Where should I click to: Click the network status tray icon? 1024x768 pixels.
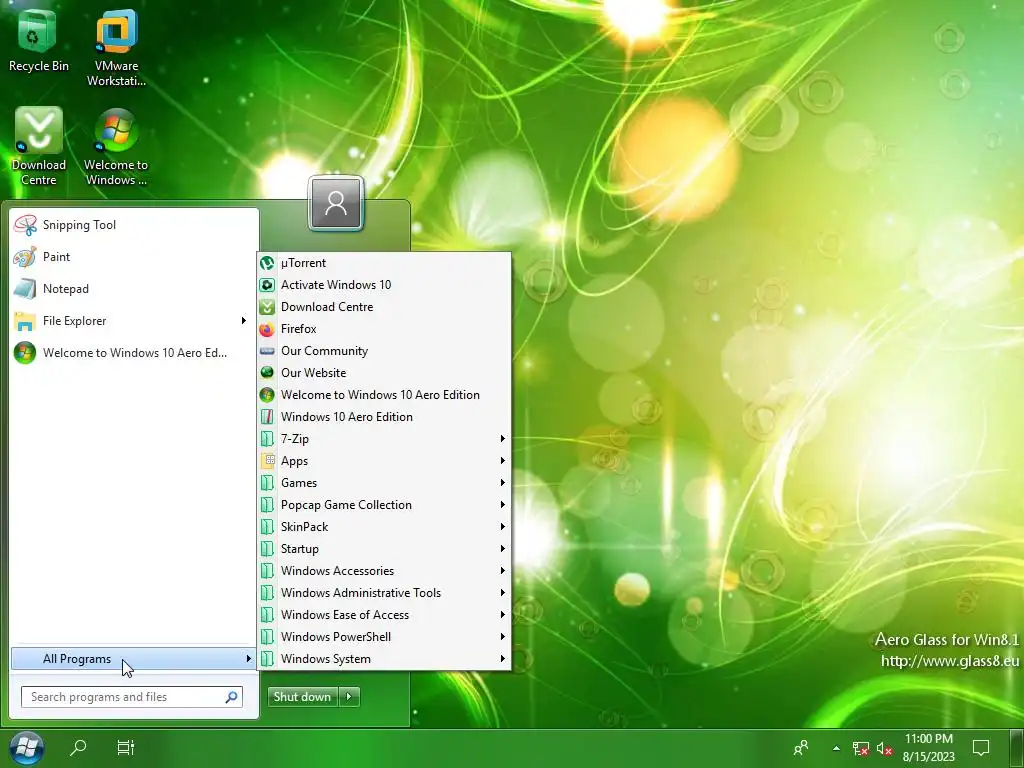pos(860,748)
